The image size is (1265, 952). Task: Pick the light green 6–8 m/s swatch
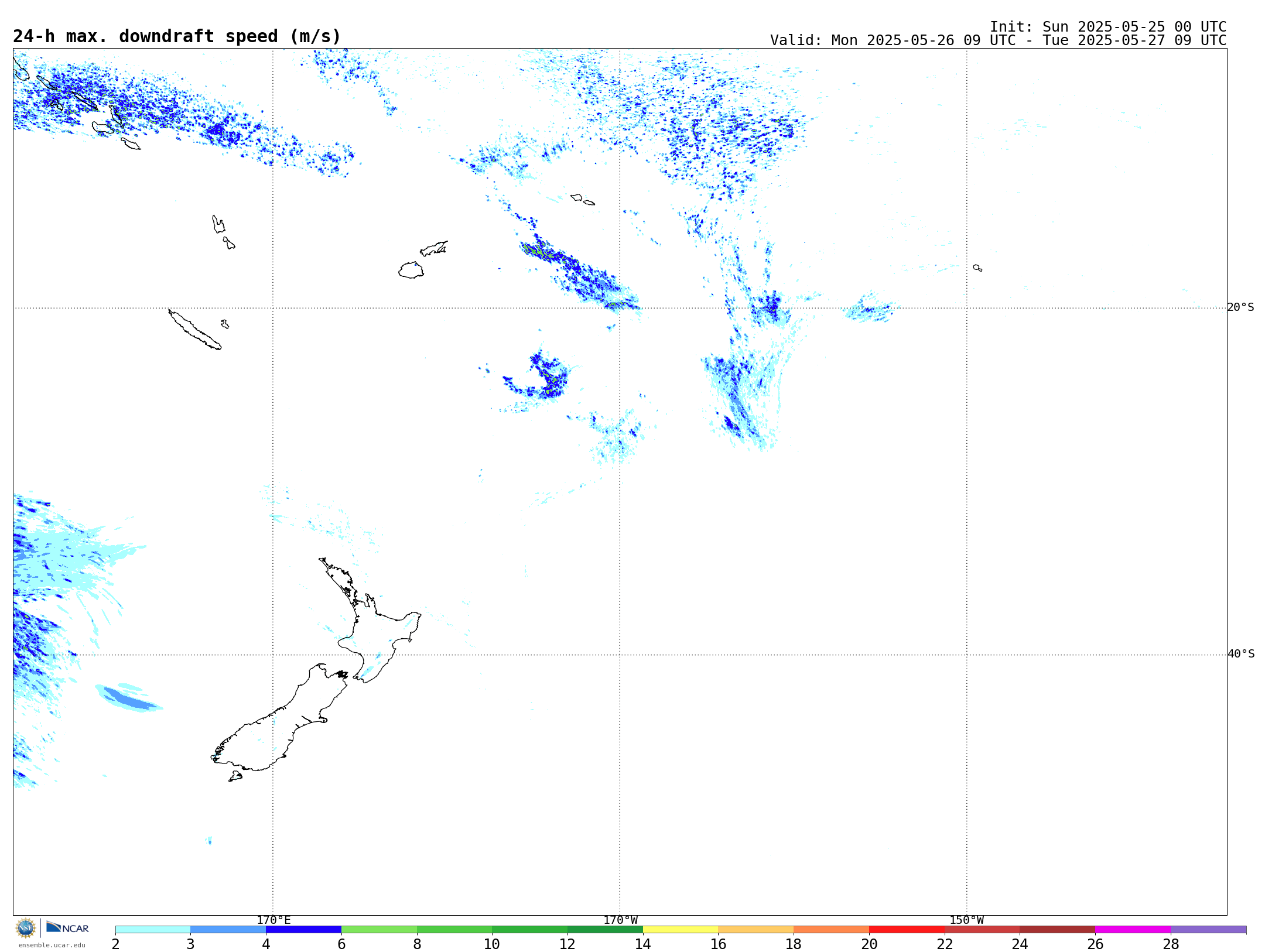pos(379,930)
